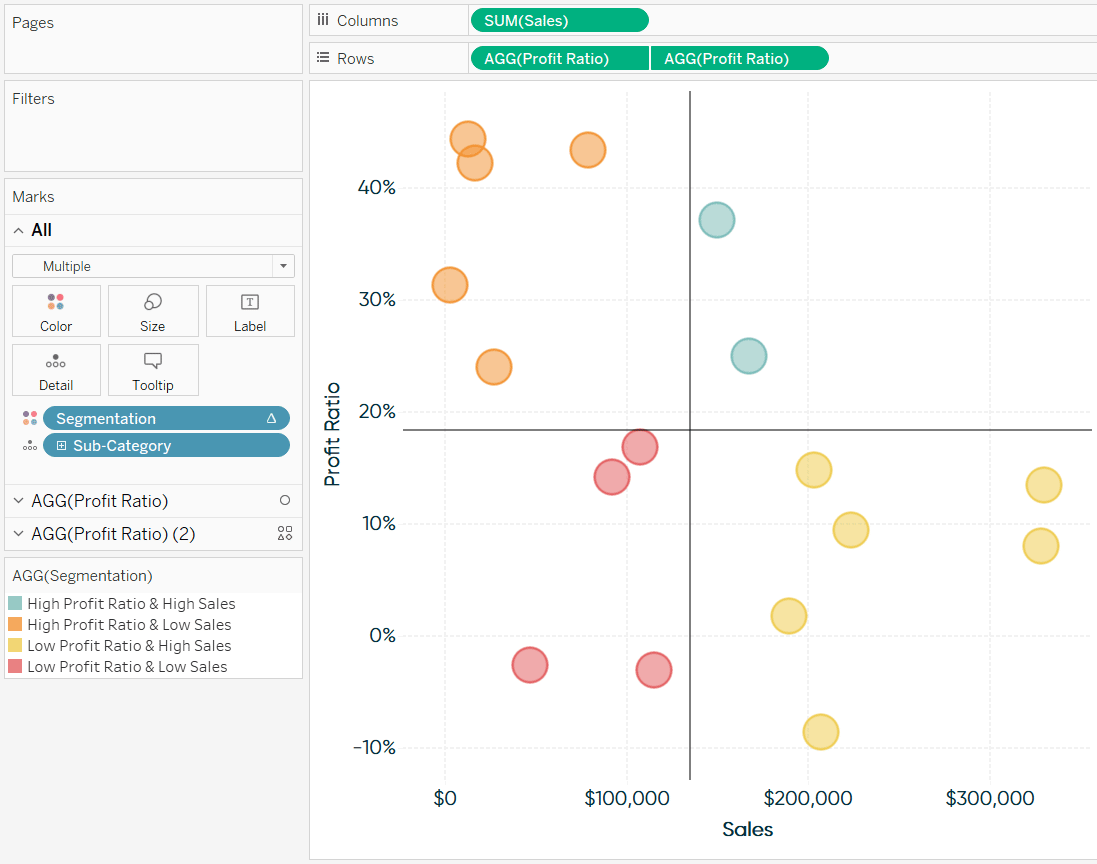Select the SUM(Sales) pill on Columns

(559, 19)
